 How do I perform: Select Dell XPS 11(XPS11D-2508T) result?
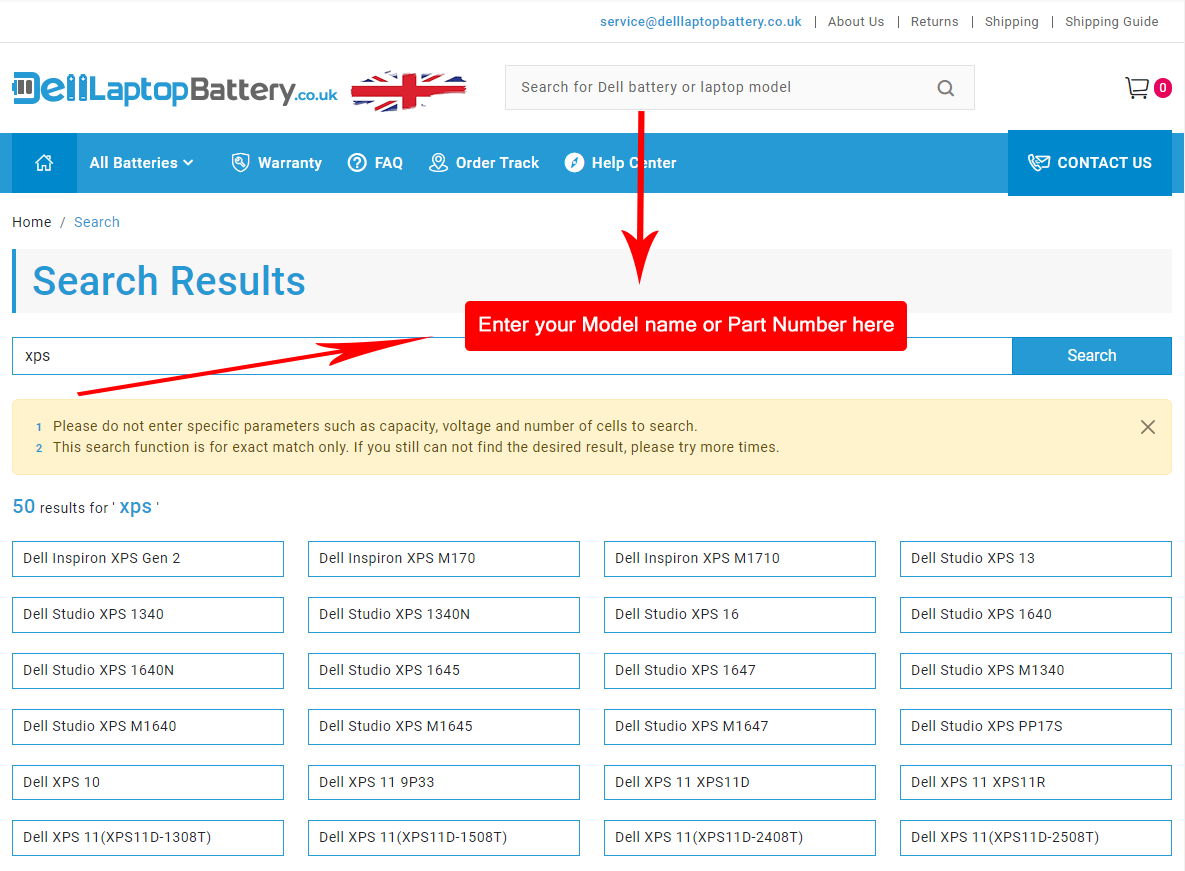pyautogui.click(x=1036, y=838)
